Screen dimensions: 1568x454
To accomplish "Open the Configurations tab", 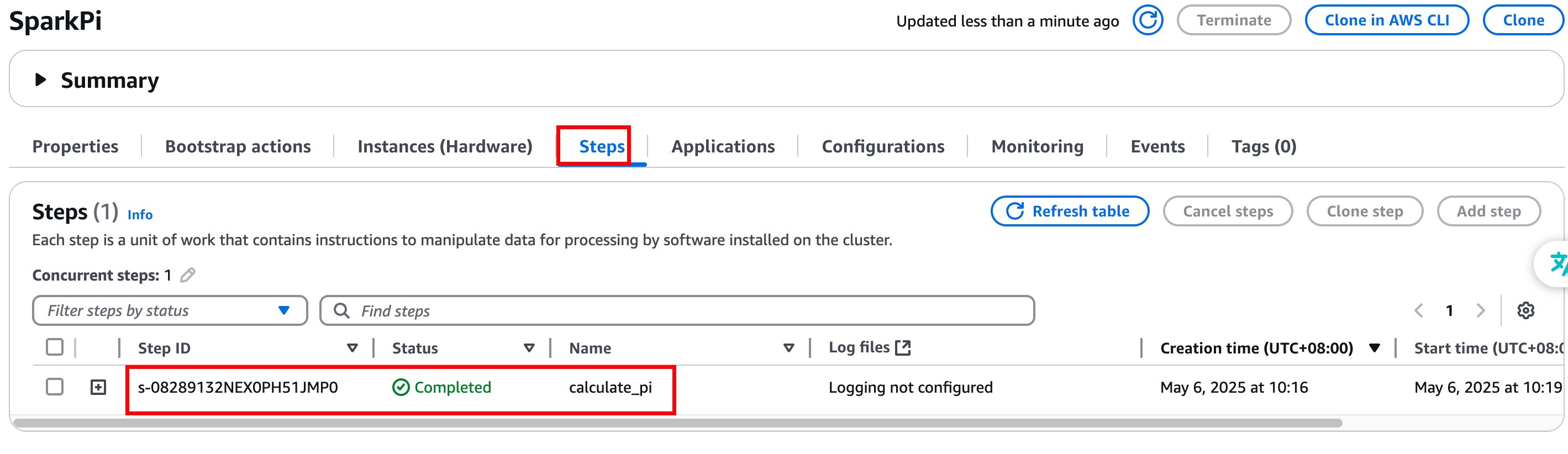I will click(882, 146).
